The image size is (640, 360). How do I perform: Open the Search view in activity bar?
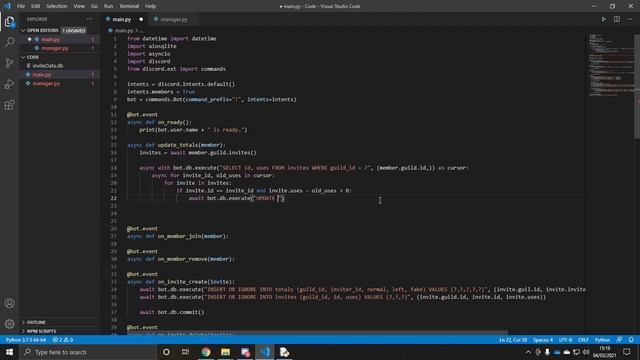point(9,42)
